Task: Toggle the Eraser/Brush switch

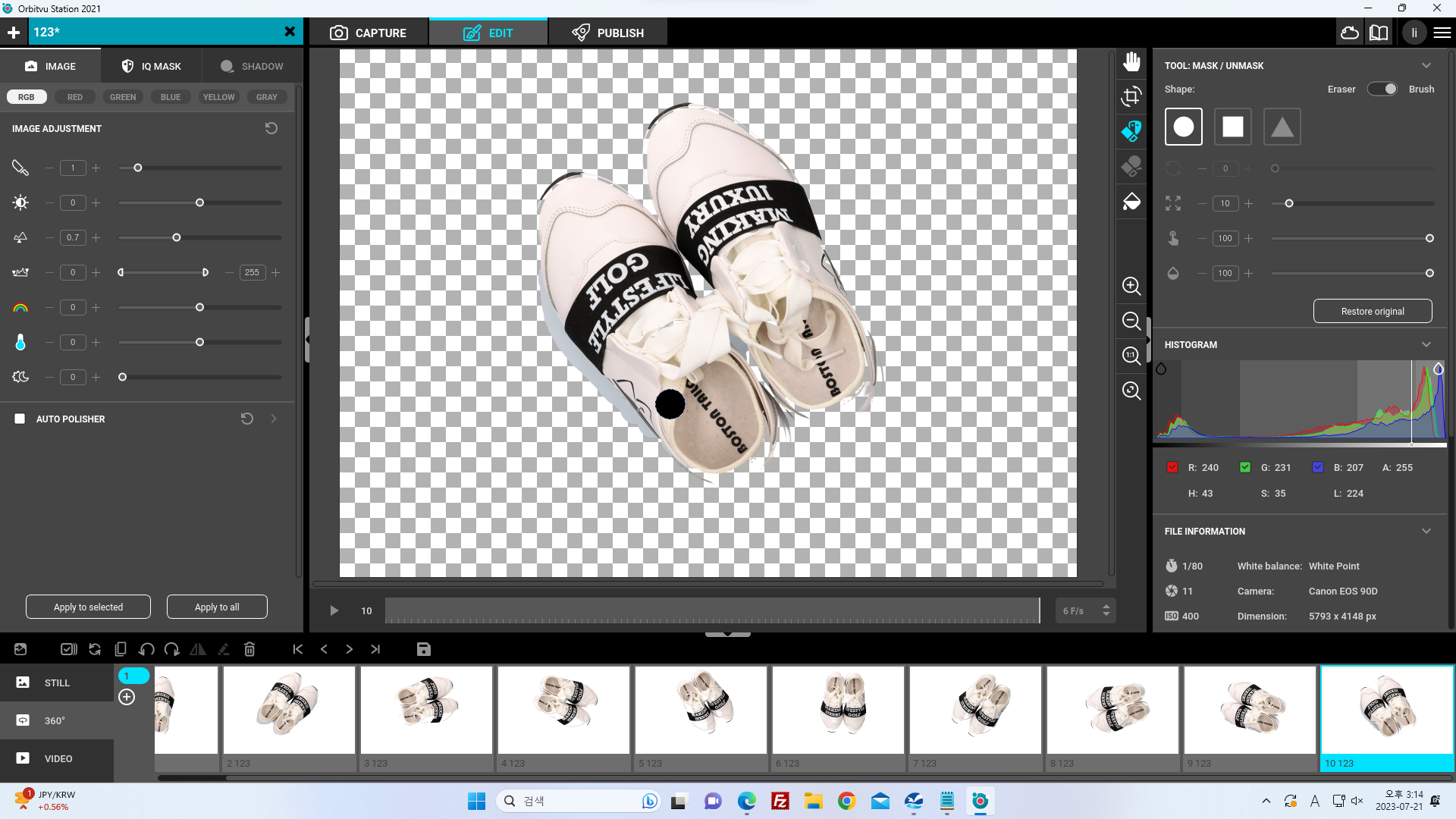Action: pyautogui.click(x=1382, y=89)
